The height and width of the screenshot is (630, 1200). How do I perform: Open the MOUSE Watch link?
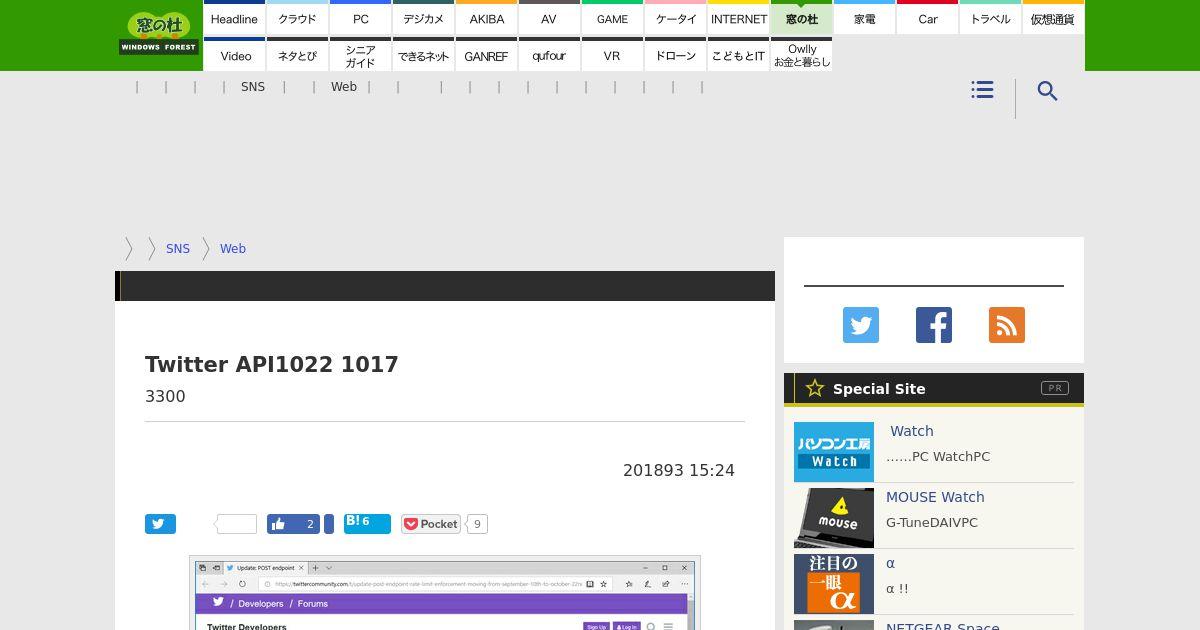935,497
